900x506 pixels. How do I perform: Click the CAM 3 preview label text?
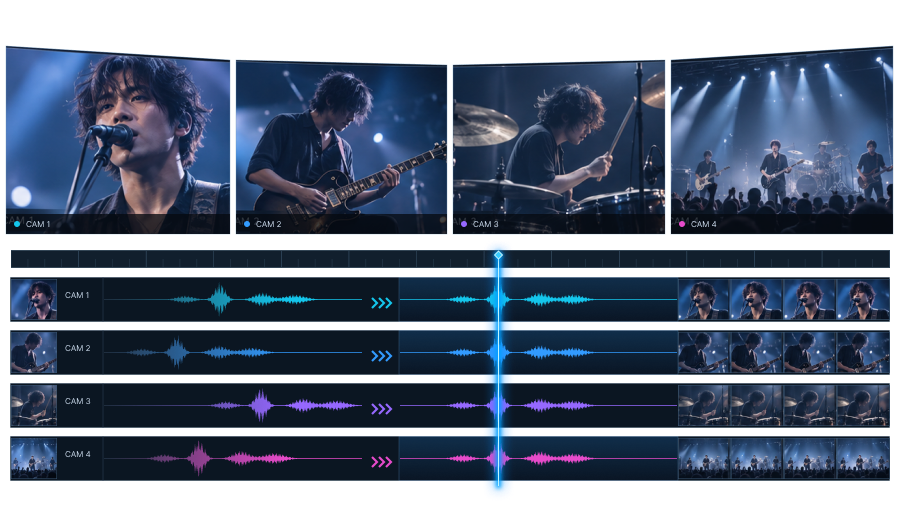tap(486, 224)
